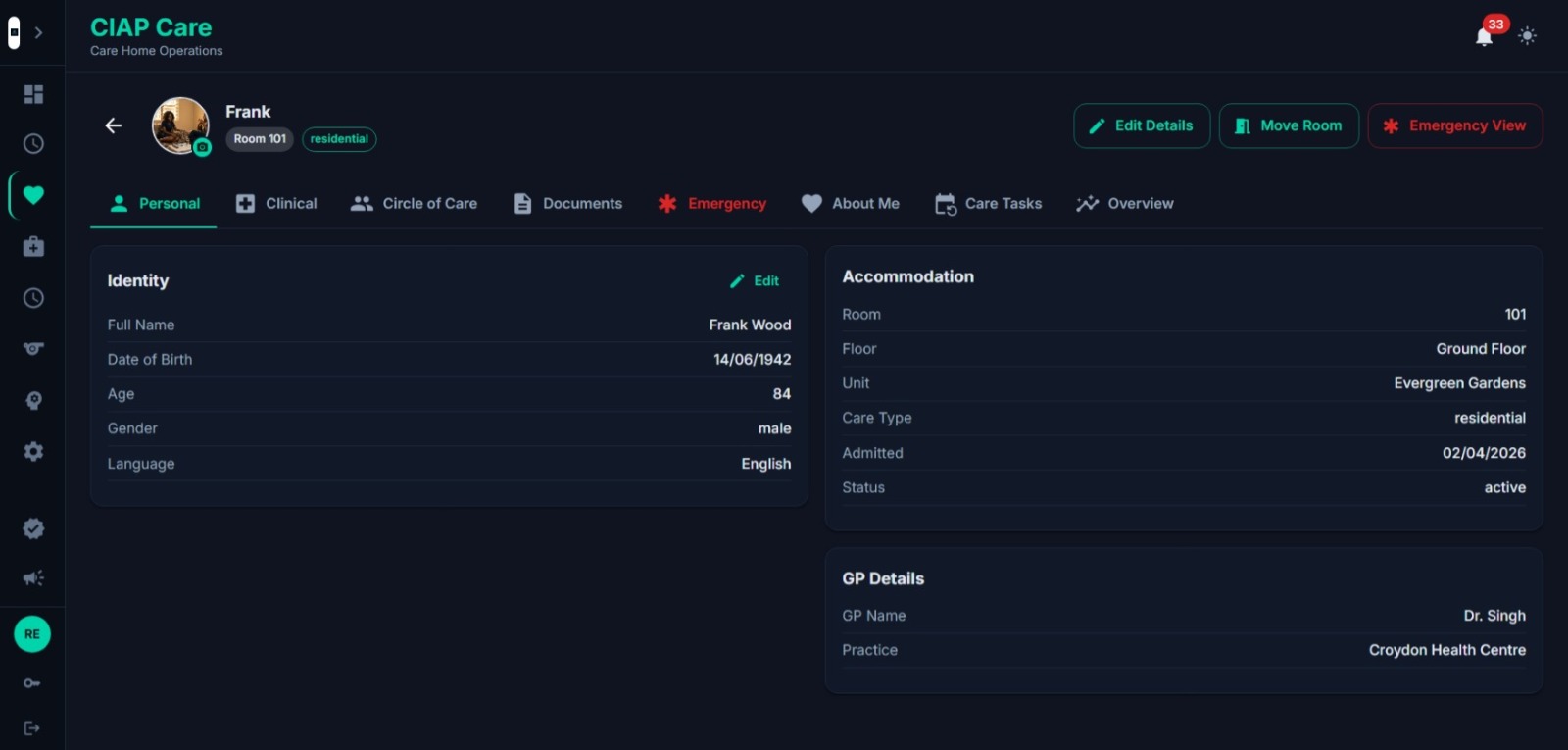Click the key icon in sidebar
Viewport: 1568px width, 750px height.
point(32,683)
